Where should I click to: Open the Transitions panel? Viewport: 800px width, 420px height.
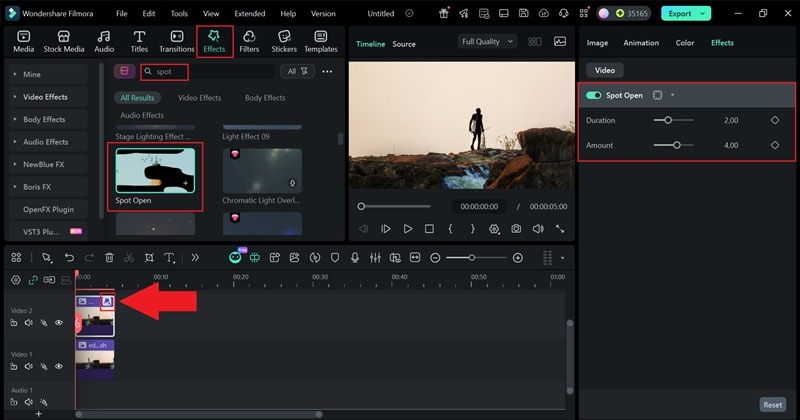pos(176,41)
